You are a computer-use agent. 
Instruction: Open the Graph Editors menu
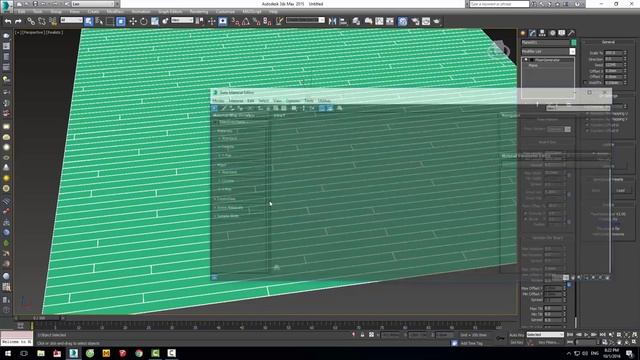pyautogui.click(x=170, y=12)
